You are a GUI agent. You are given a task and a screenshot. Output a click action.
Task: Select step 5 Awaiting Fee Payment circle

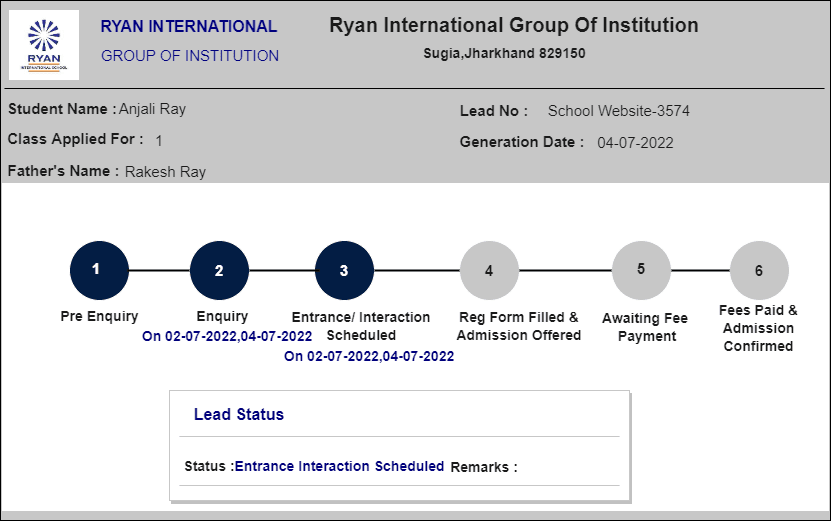(x=641, y=270)
